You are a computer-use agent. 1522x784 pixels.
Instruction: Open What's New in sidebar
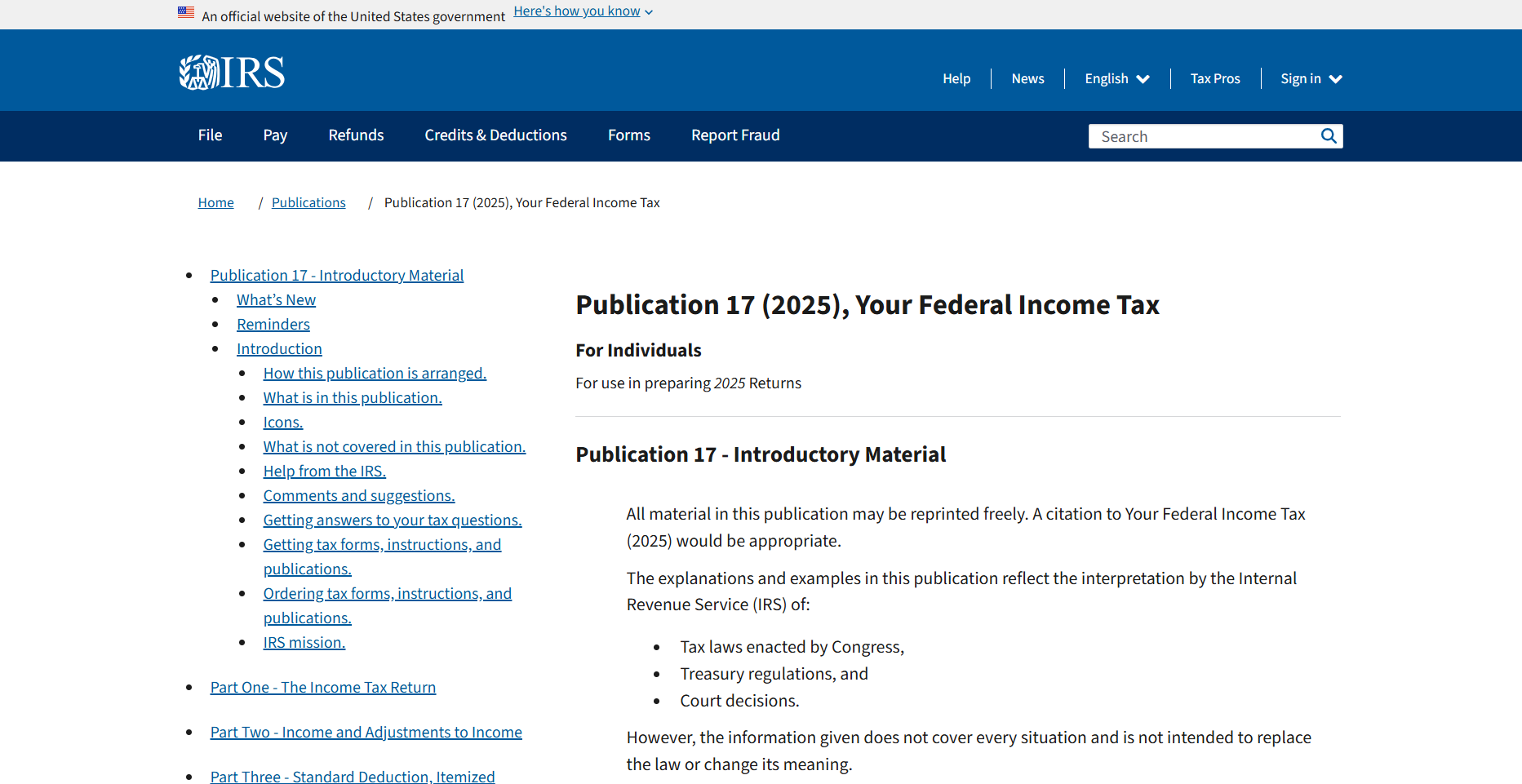[x=276, y=299]
